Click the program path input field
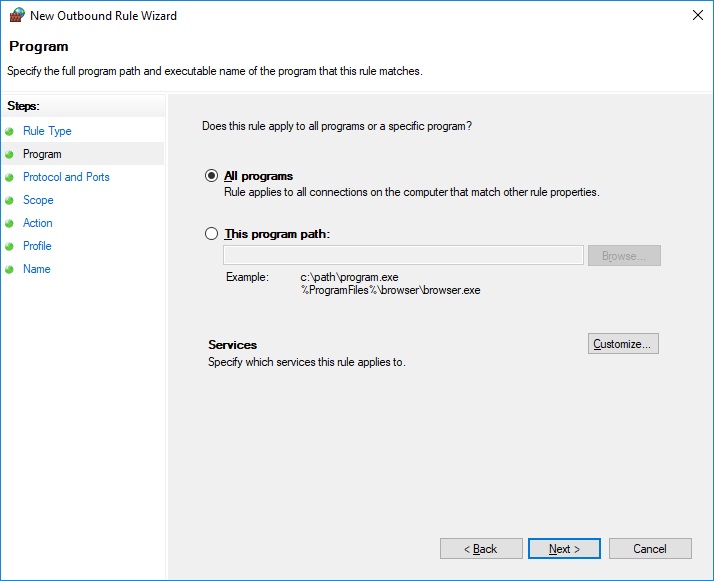This screenshot has height=581, width=714. click(403, 255)
